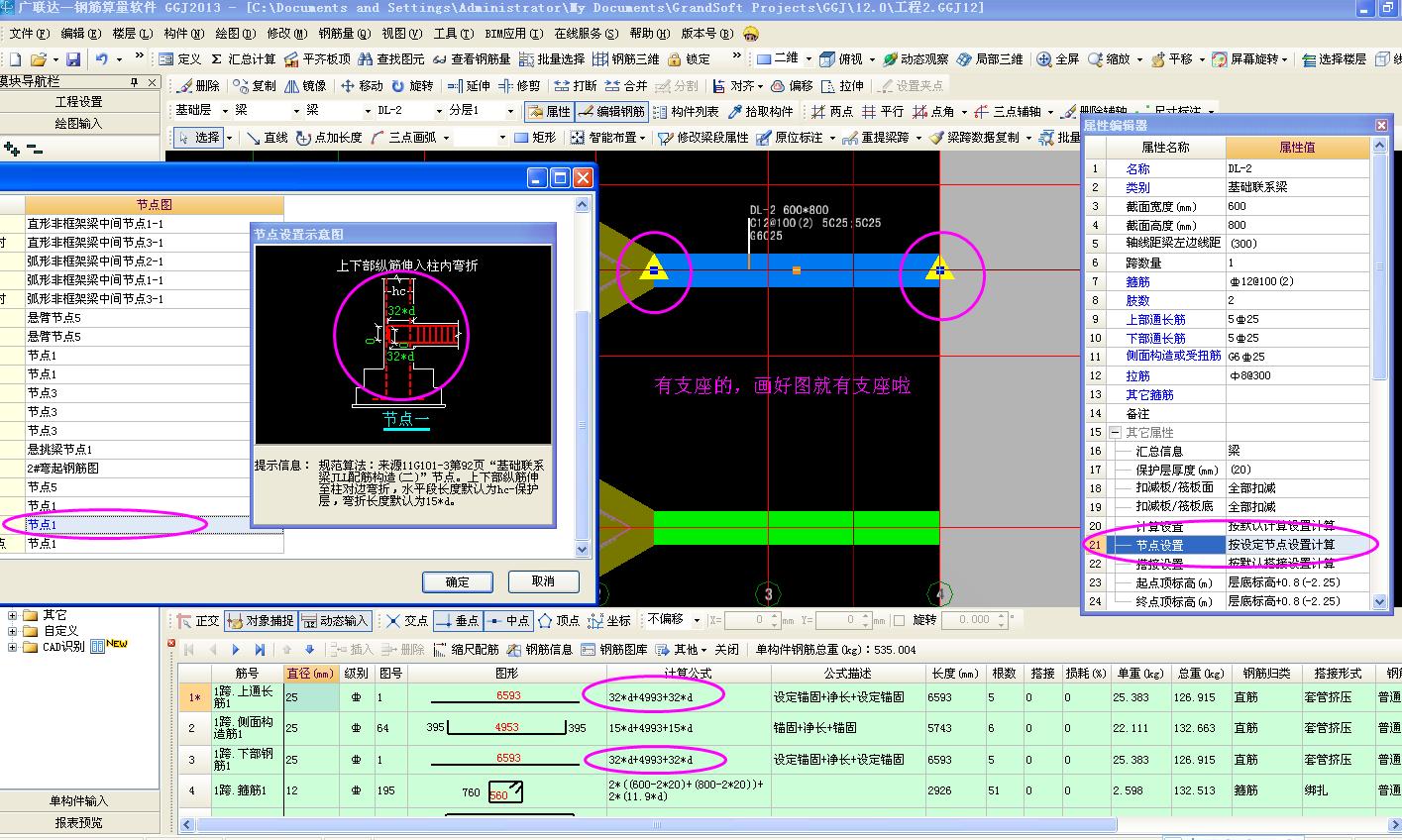
Task: Toggle 正交 ortho mode
Action: click(x=198, y=621)
